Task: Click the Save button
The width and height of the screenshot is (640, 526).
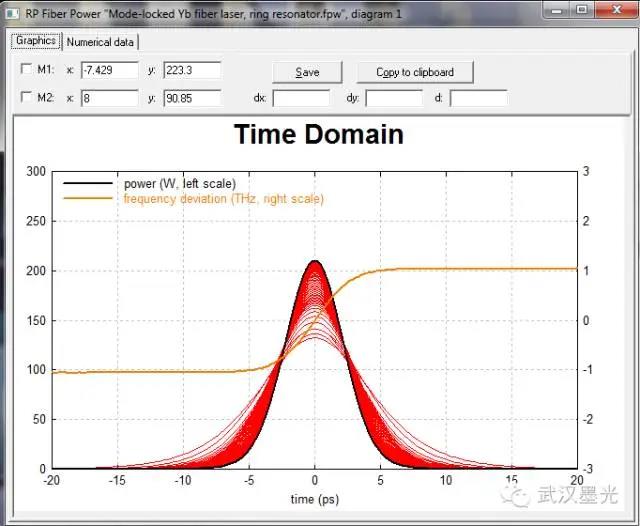Action: [307, 72]
